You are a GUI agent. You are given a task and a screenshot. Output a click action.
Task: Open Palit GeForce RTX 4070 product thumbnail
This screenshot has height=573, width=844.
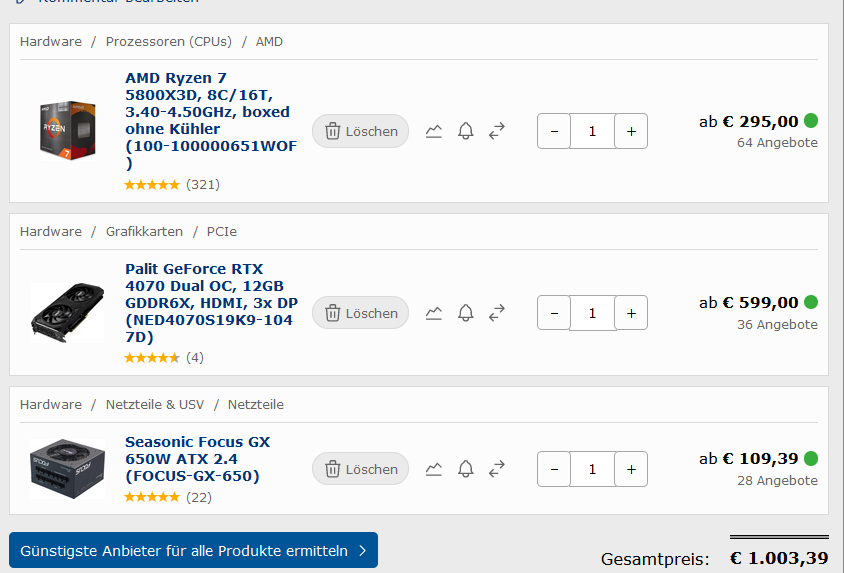[x=67, y=313]
